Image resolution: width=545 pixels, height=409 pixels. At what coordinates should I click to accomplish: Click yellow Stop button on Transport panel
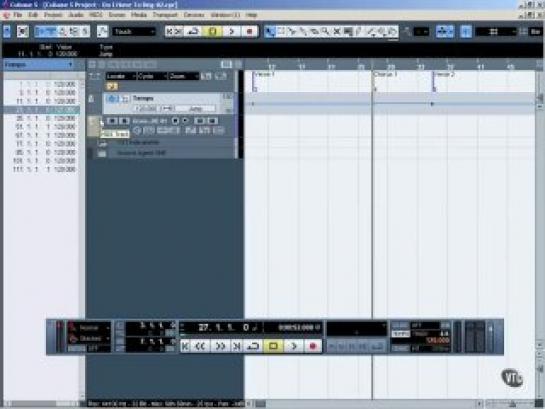273,346
